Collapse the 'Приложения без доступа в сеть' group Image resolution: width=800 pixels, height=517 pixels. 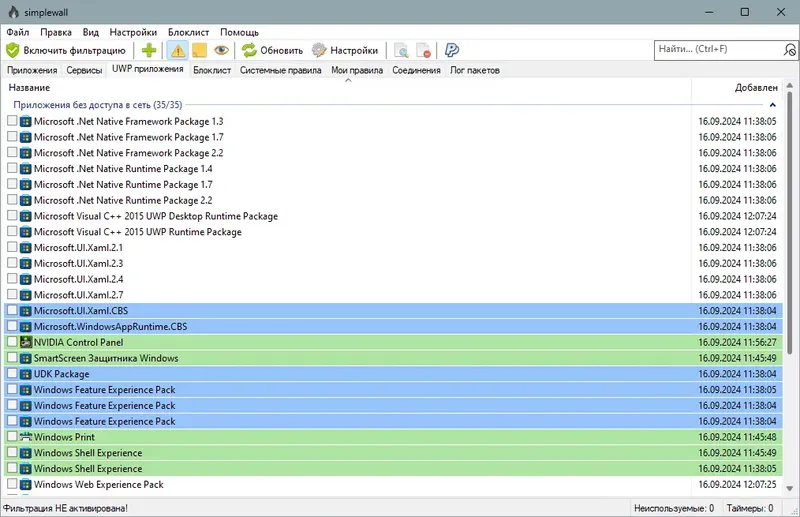(x=772, y=105)
